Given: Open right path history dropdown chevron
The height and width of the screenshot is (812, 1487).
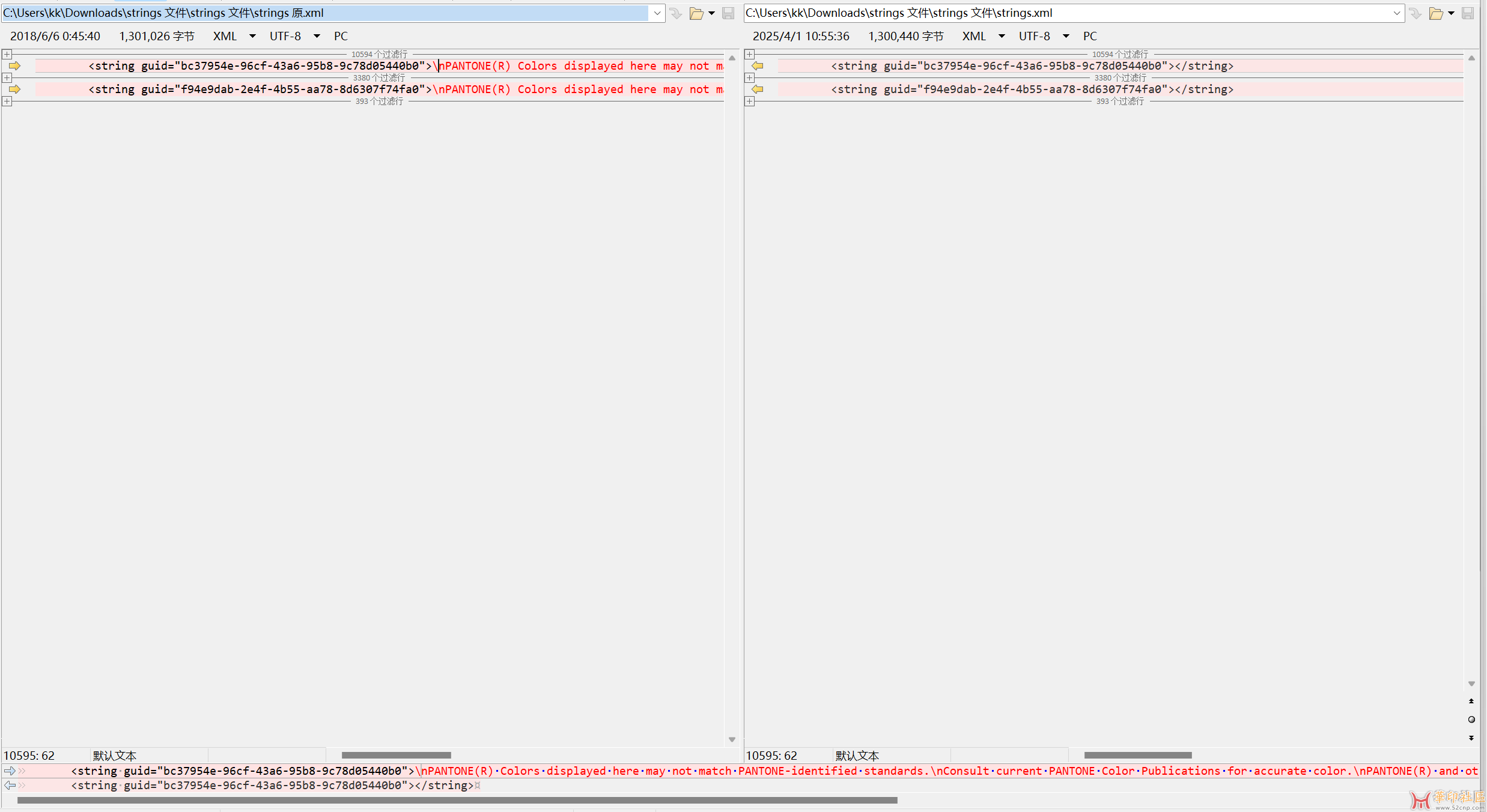Looking at the screenshot, I should 1397,13.
